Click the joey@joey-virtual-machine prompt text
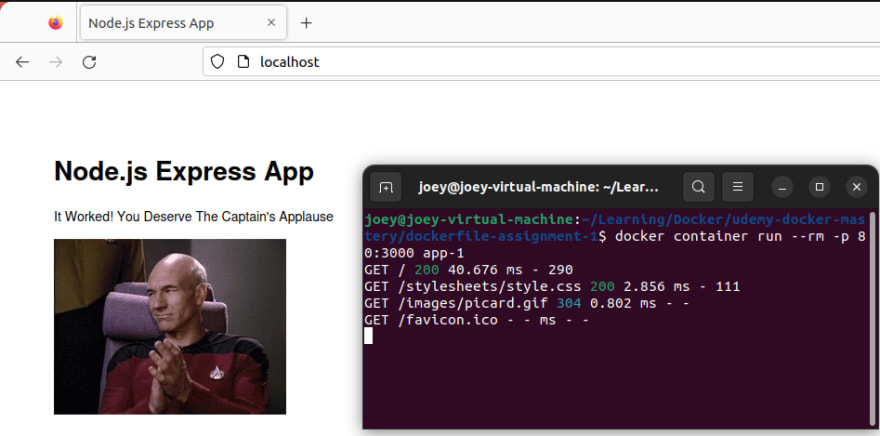Image resolution: width=880 pixels, height=436 pixels. pos(469,219)
